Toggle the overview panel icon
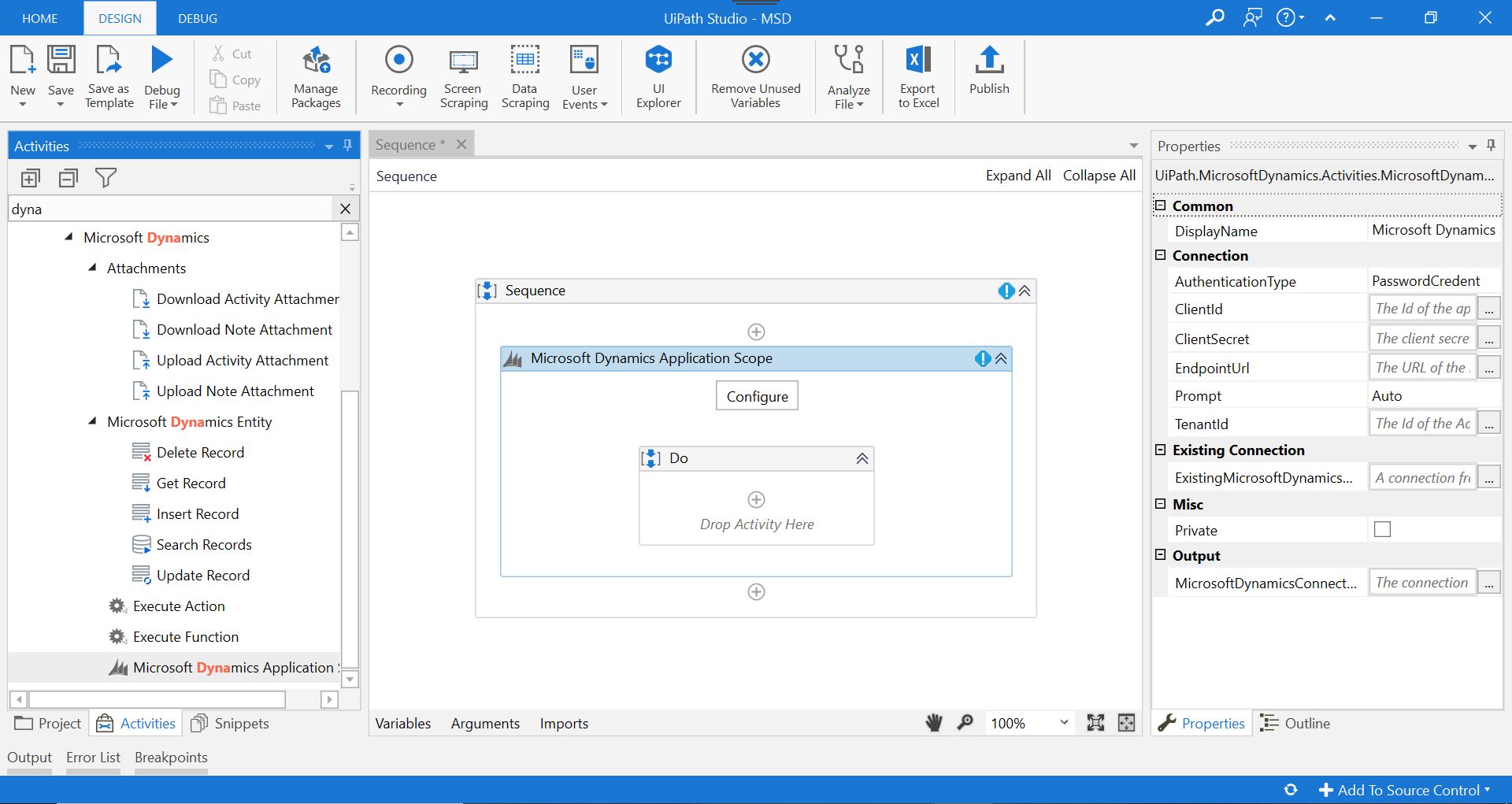This screenshot has width=1512, height=804. (1127, 723)
